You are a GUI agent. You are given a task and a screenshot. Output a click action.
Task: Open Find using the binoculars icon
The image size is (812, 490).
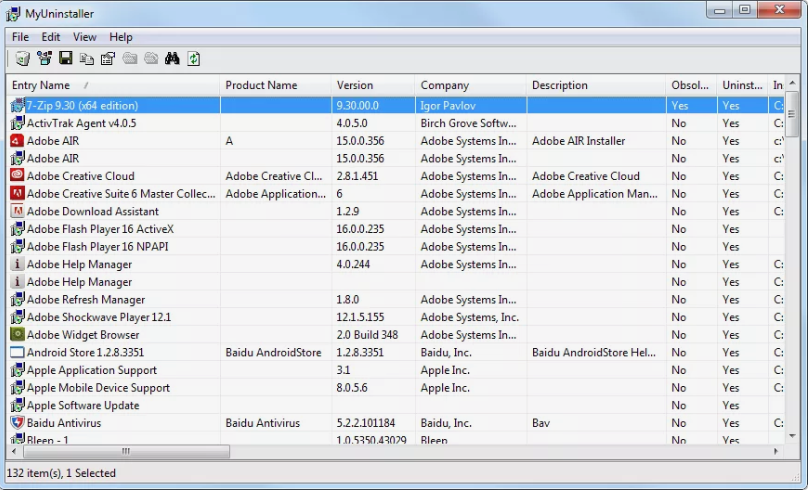pos(172,59)
